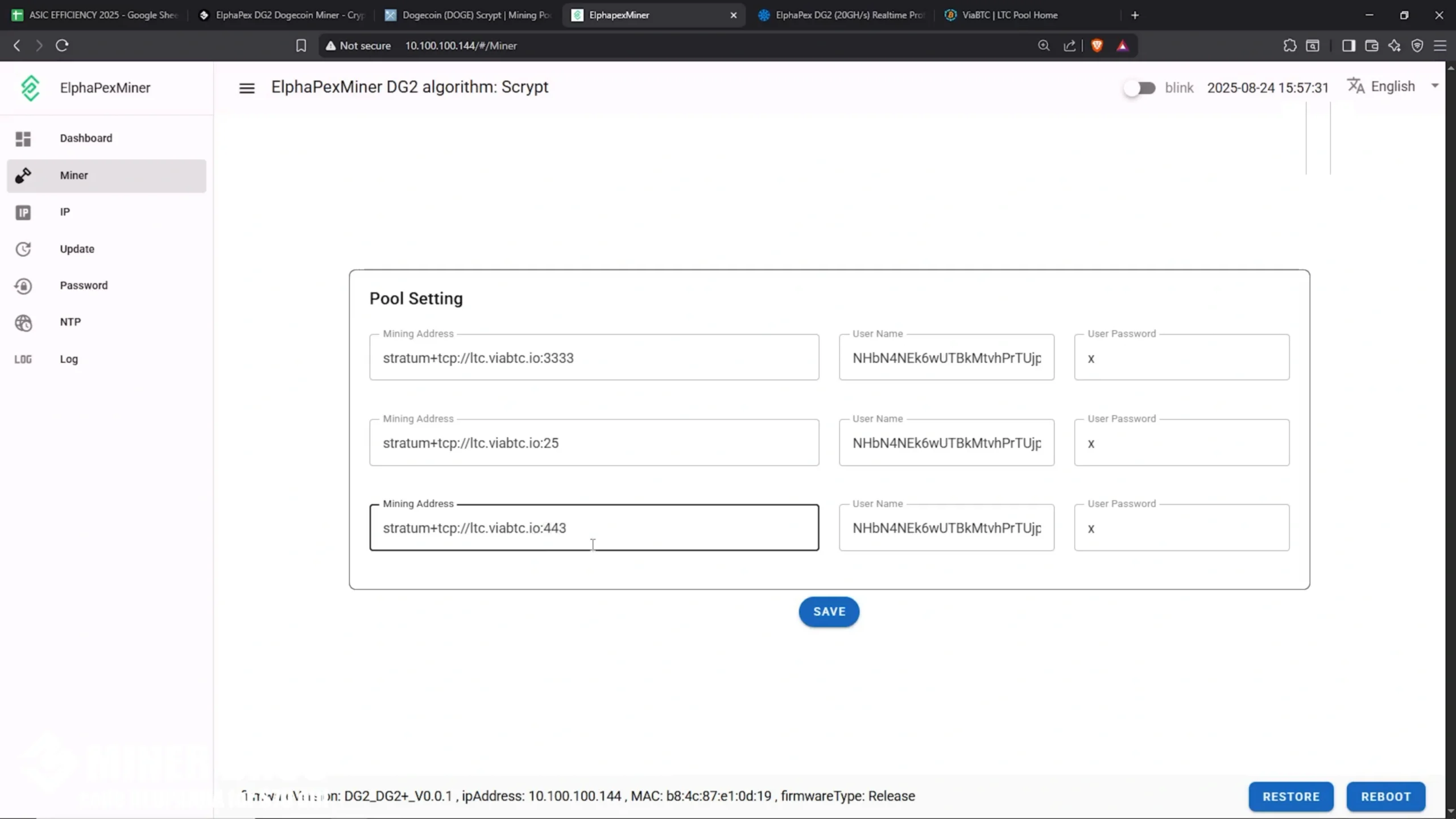Select the Password lock icon
Screen dimensions: 1456x819
pyautogui.click(x=23, y=286)
